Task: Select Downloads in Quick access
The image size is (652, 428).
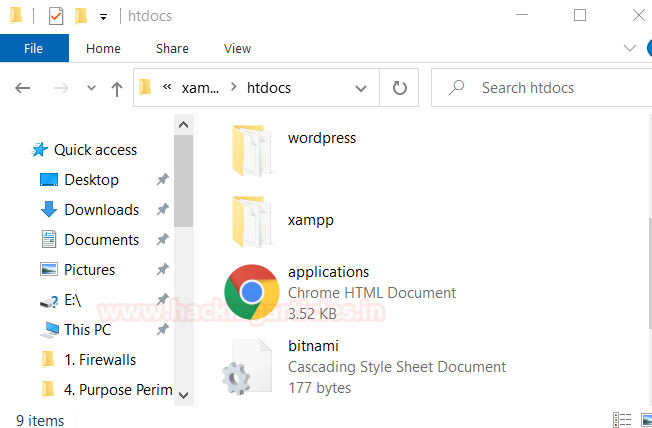Action: coord(101,210)
